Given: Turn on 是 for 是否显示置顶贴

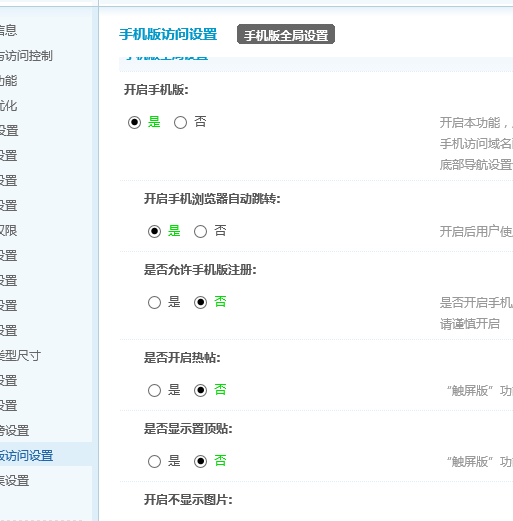Looking at the screenshot, I should tap(154, 461).
